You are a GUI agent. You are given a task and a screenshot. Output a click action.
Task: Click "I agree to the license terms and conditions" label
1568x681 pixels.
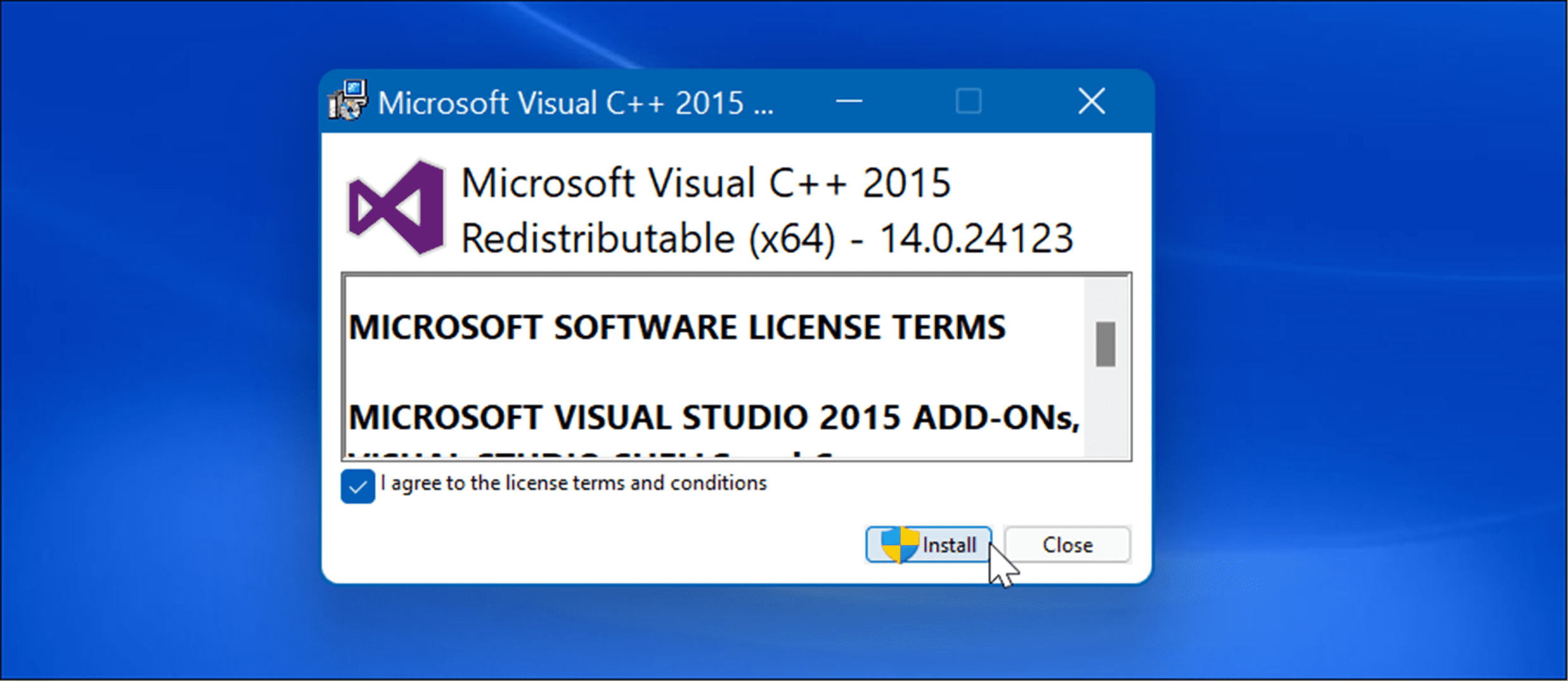[x=573, y=484]
